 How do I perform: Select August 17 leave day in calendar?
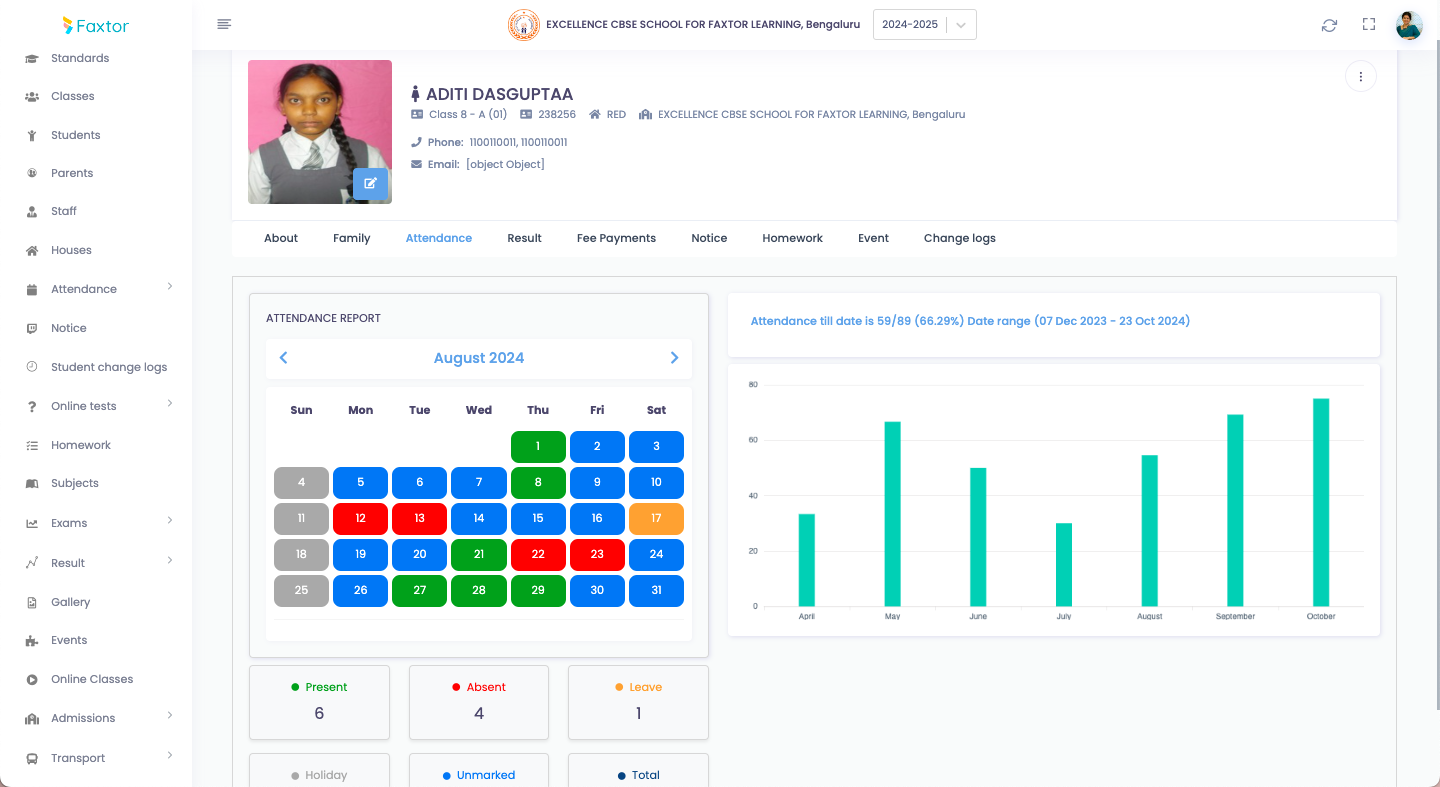656,518
